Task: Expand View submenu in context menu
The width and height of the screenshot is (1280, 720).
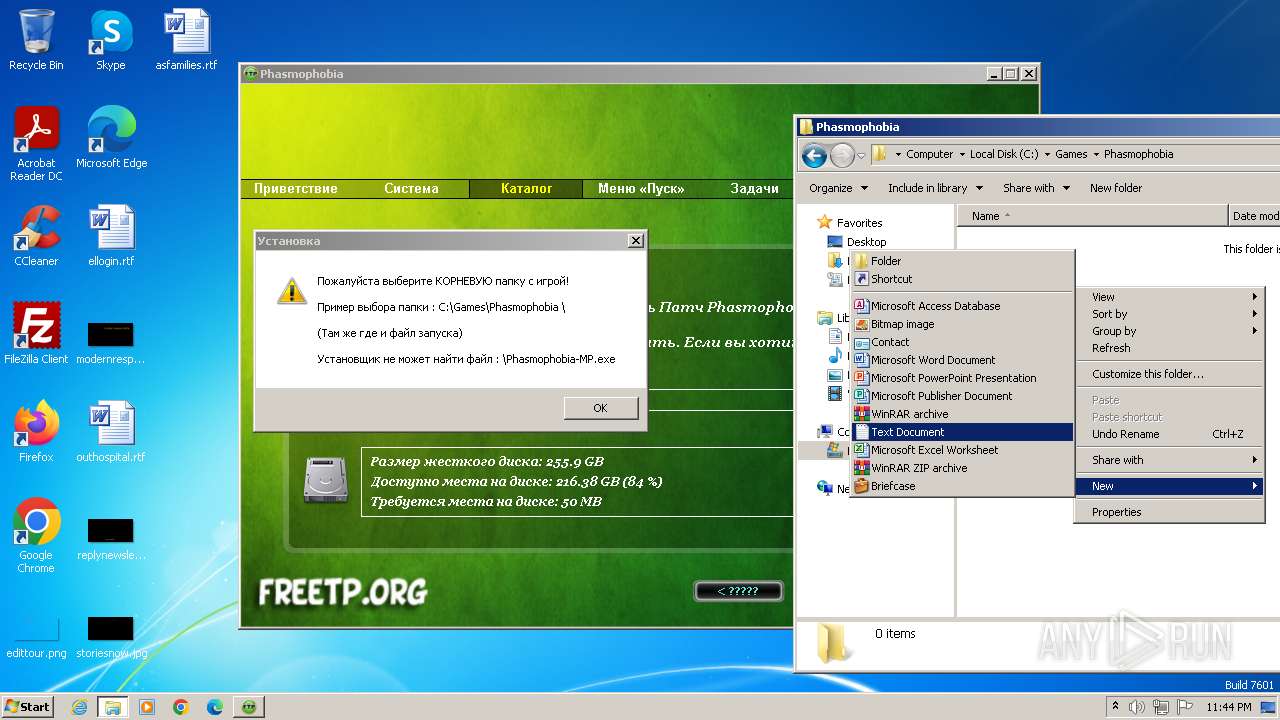Action: coord(1169,297)
